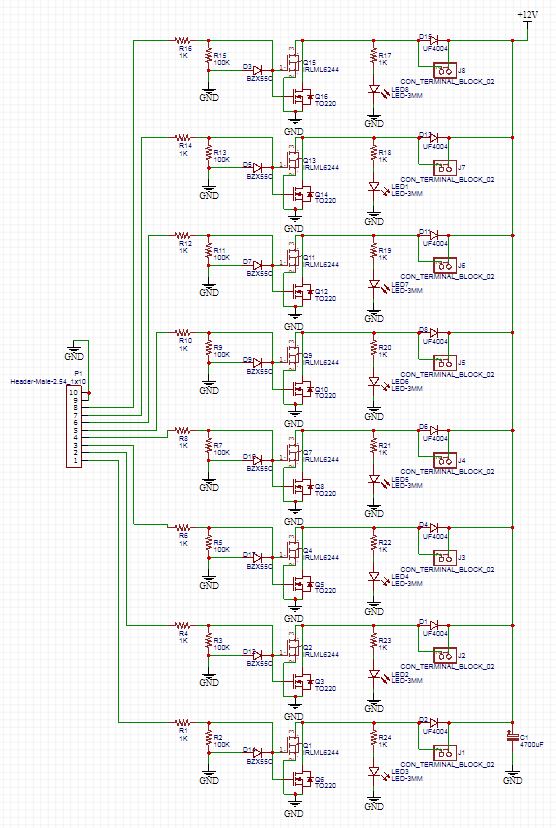
Task: Click the 4700uF value text
Action: 531,744
